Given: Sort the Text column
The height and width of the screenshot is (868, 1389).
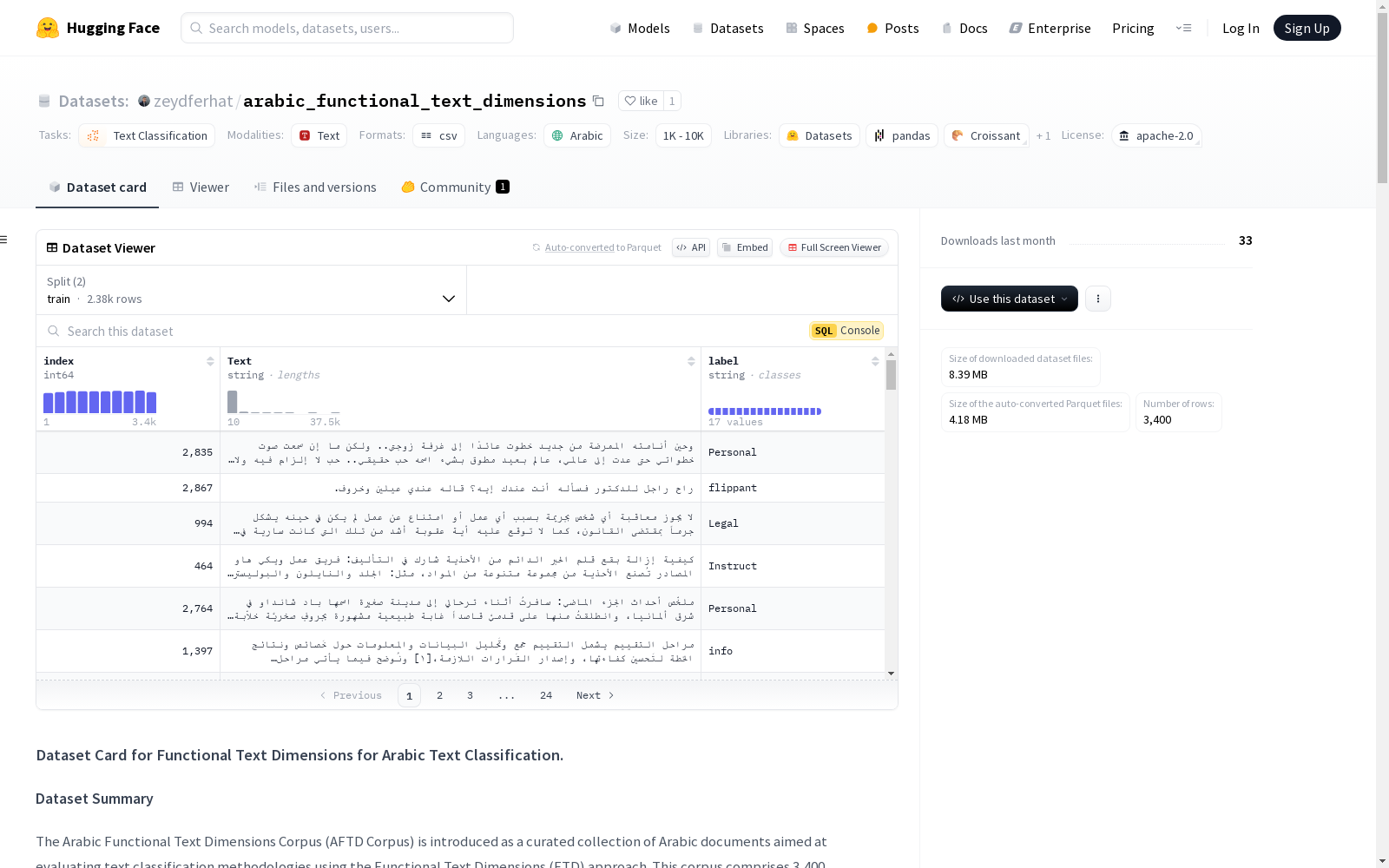Looking at the screenshot, I should coord(691,361).
